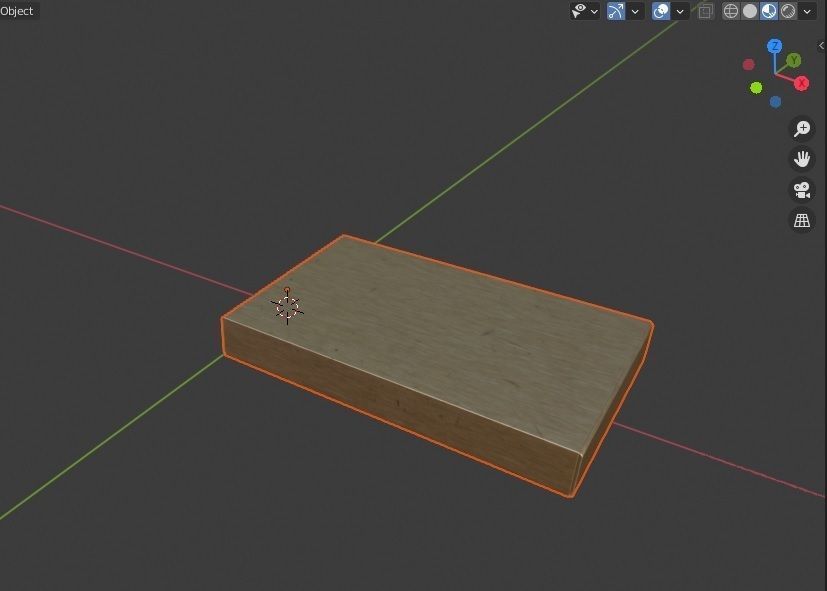Click the Y axis on the navigation gizmo
The image size is (827, 591).
click(794, 61)
